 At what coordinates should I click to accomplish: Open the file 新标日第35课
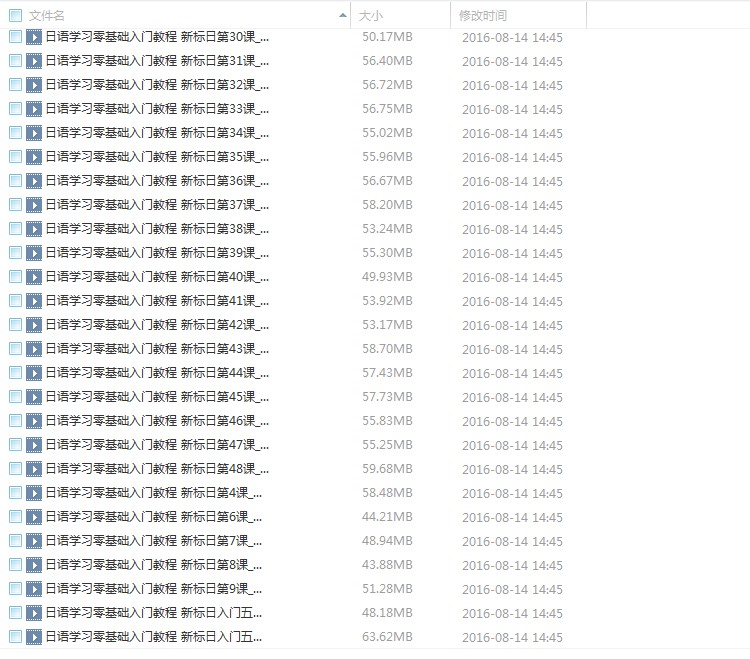coord(157,157)
